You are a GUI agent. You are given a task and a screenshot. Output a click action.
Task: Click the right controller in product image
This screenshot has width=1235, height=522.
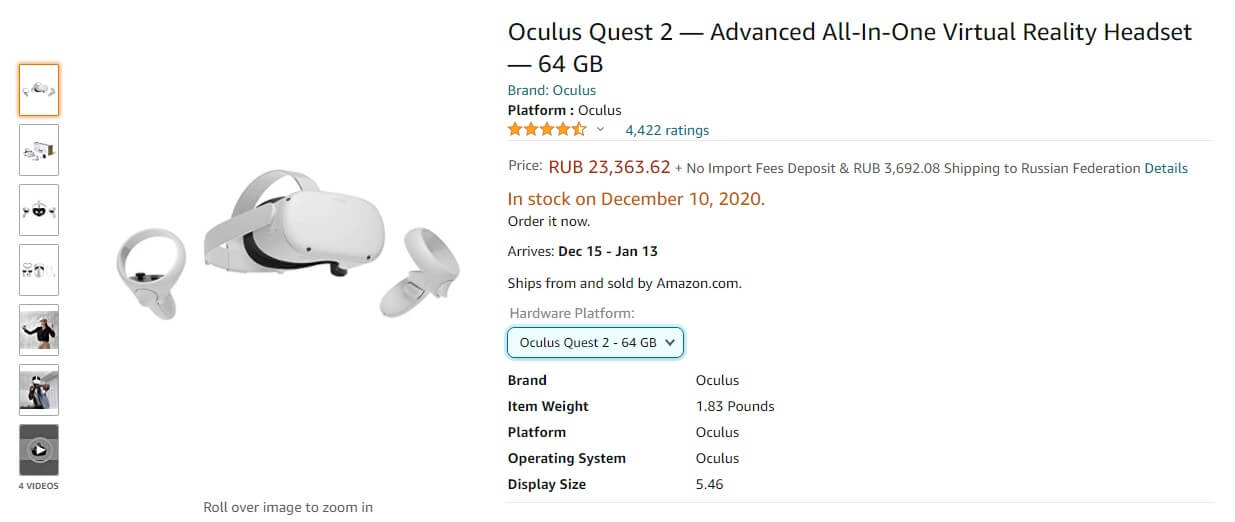pyautogui.click(x=420, y=272)
